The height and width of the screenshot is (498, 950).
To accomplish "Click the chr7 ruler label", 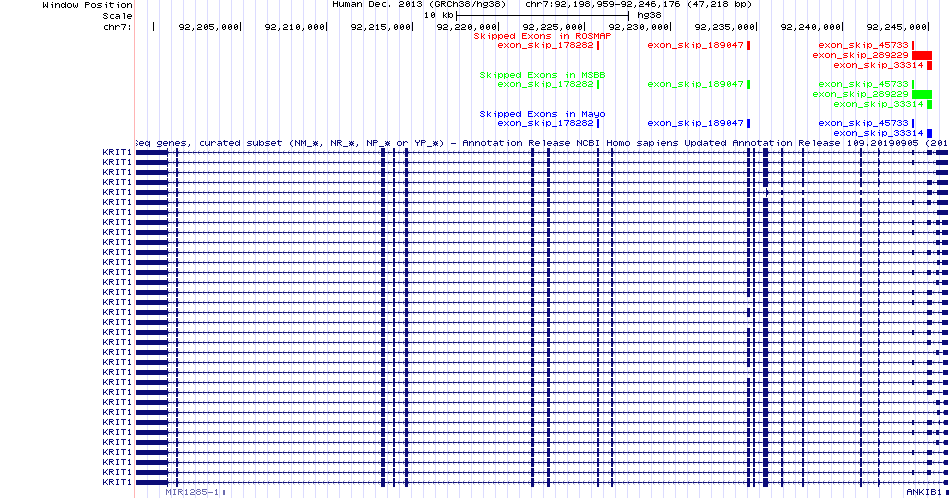I will (117, 27).
